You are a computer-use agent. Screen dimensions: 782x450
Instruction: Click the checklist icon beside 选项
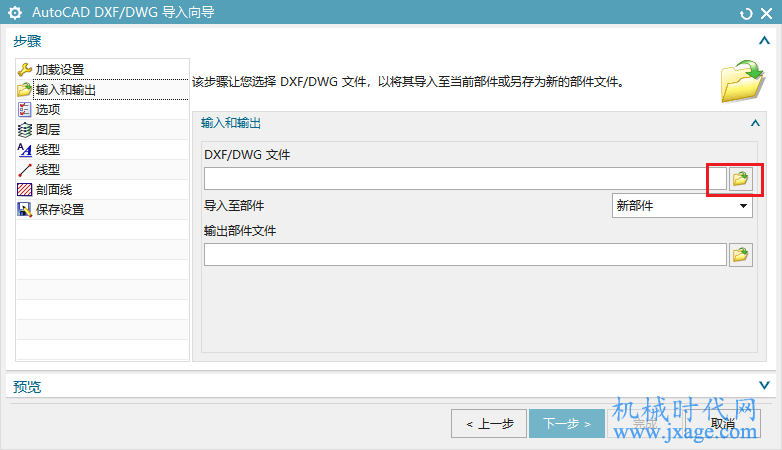point(24,110)
